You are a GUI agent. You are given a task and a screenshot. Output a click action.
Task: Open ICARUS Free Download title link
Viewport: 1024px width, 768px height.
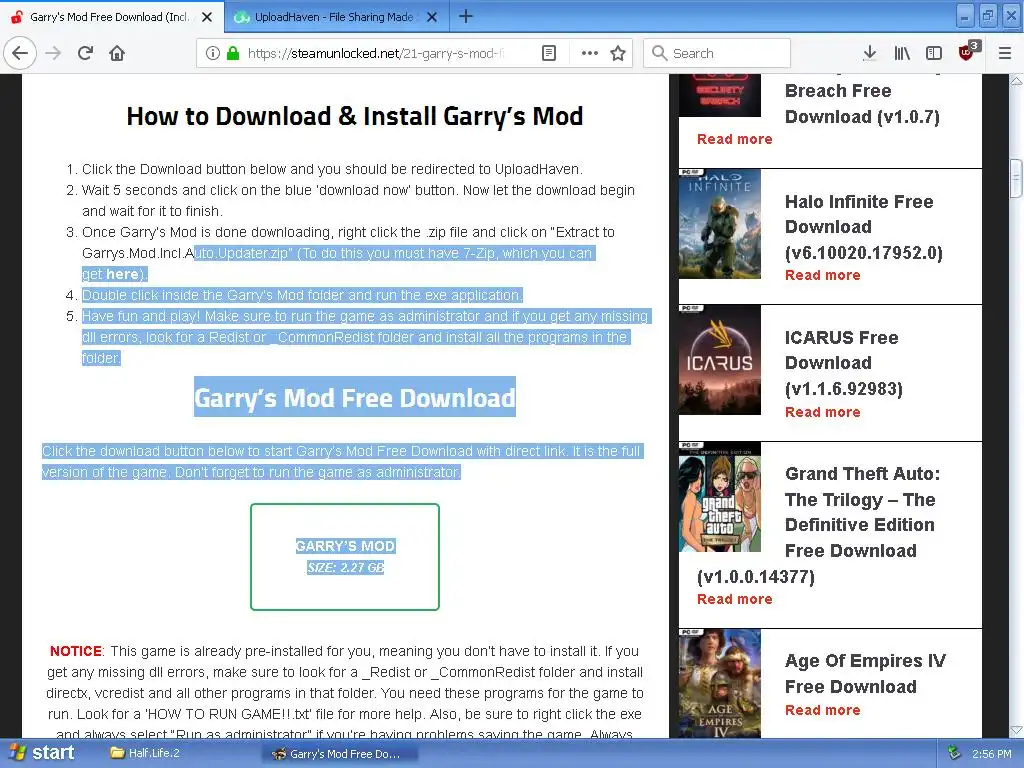(x=844, y=363)
